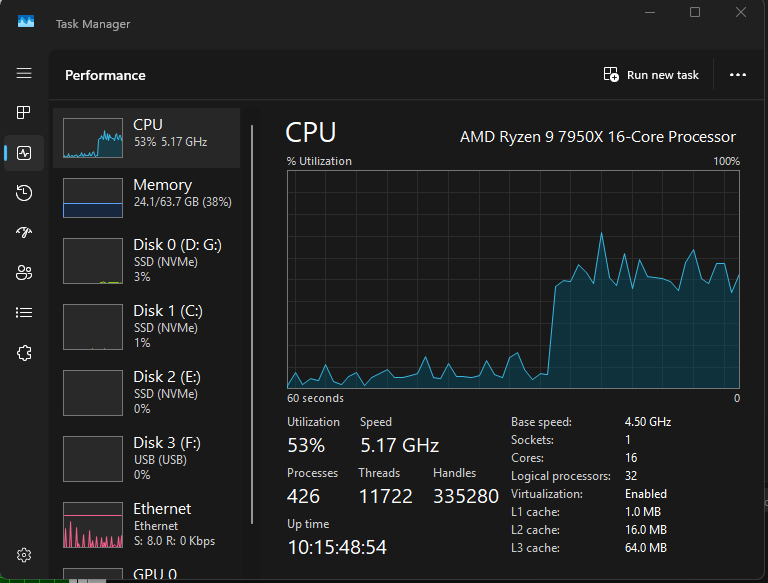Click the CPU mini graph thumbnail
The height and width of the screenshot is (583, 768).
tap(93, 138)
